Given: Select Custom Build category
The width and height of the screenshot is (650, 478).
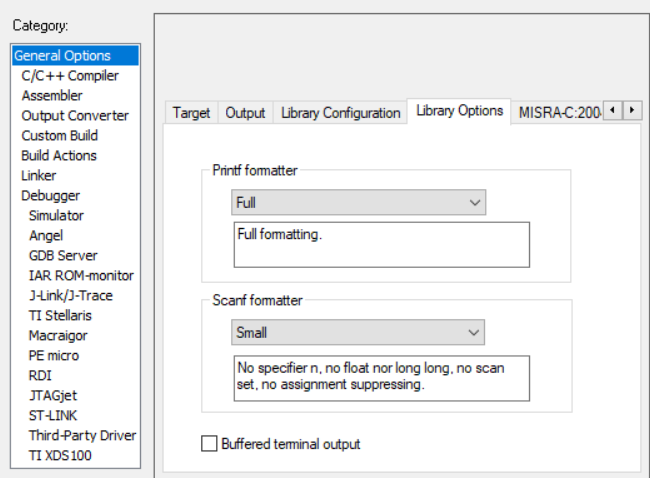Looking at the screenshot, I should coord(60,136).
